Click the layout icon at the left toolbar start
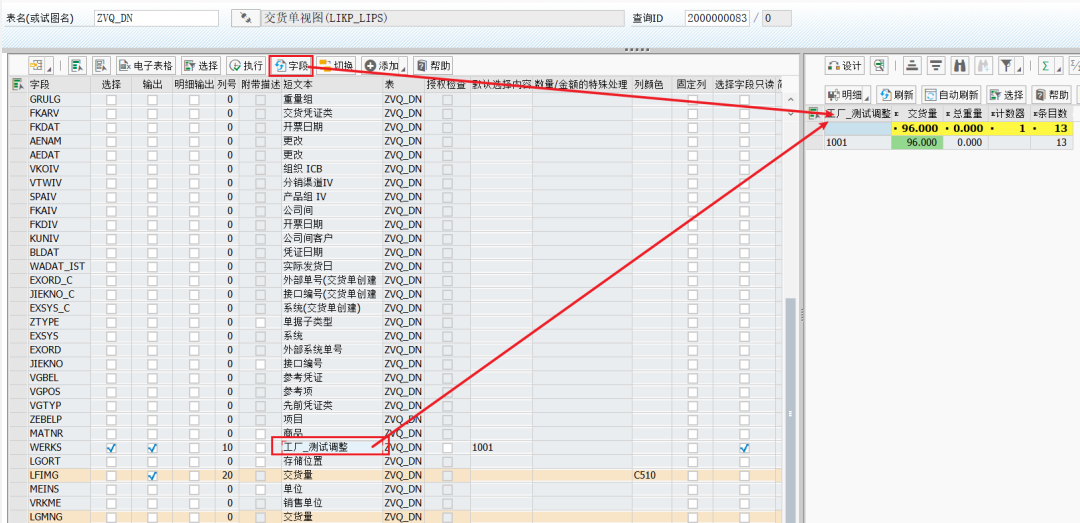The image size is (1080, 523). pos(37,66)
